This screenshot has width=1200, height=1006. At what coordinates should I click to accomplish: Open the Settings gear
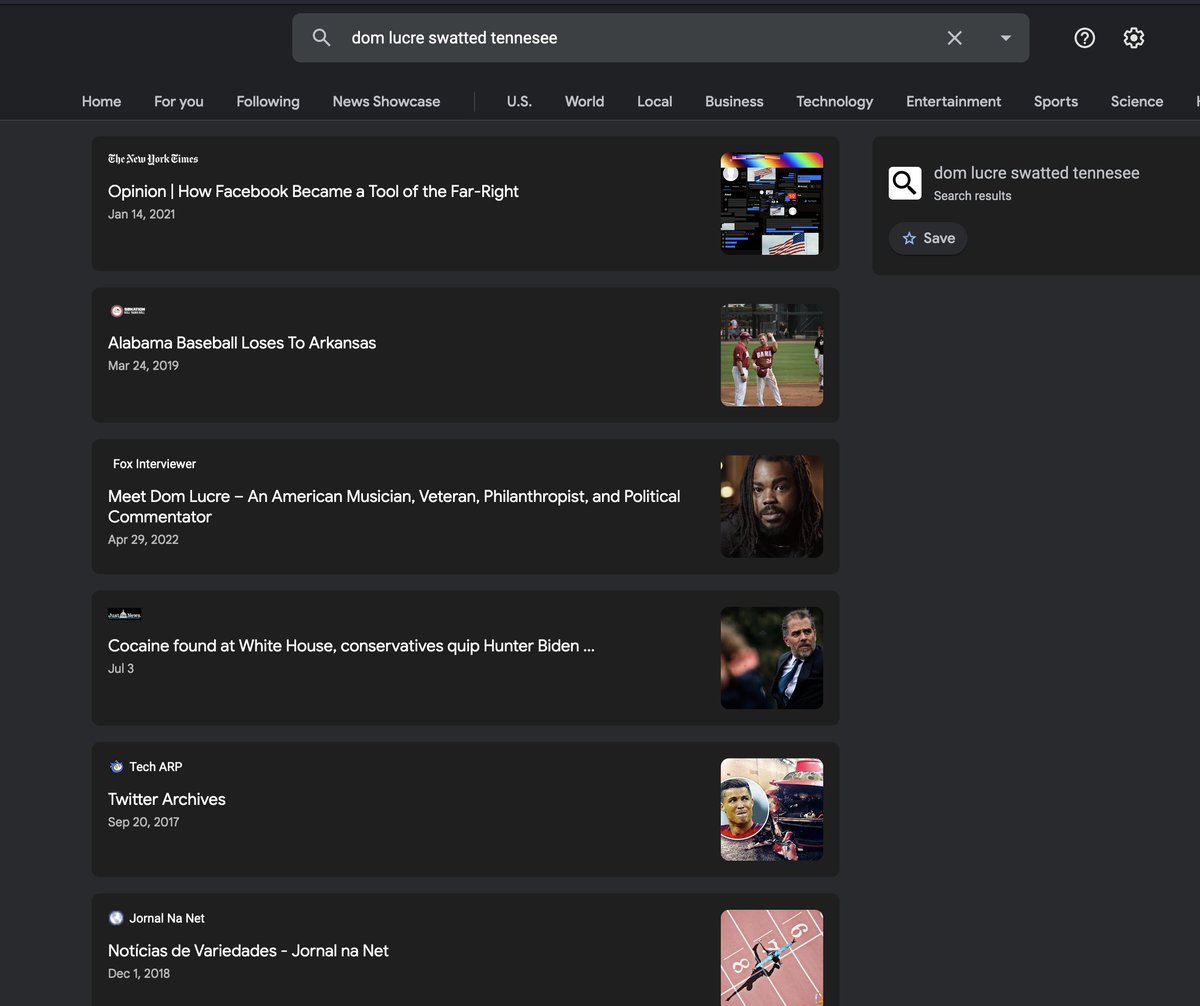(x=1134, y=38)
